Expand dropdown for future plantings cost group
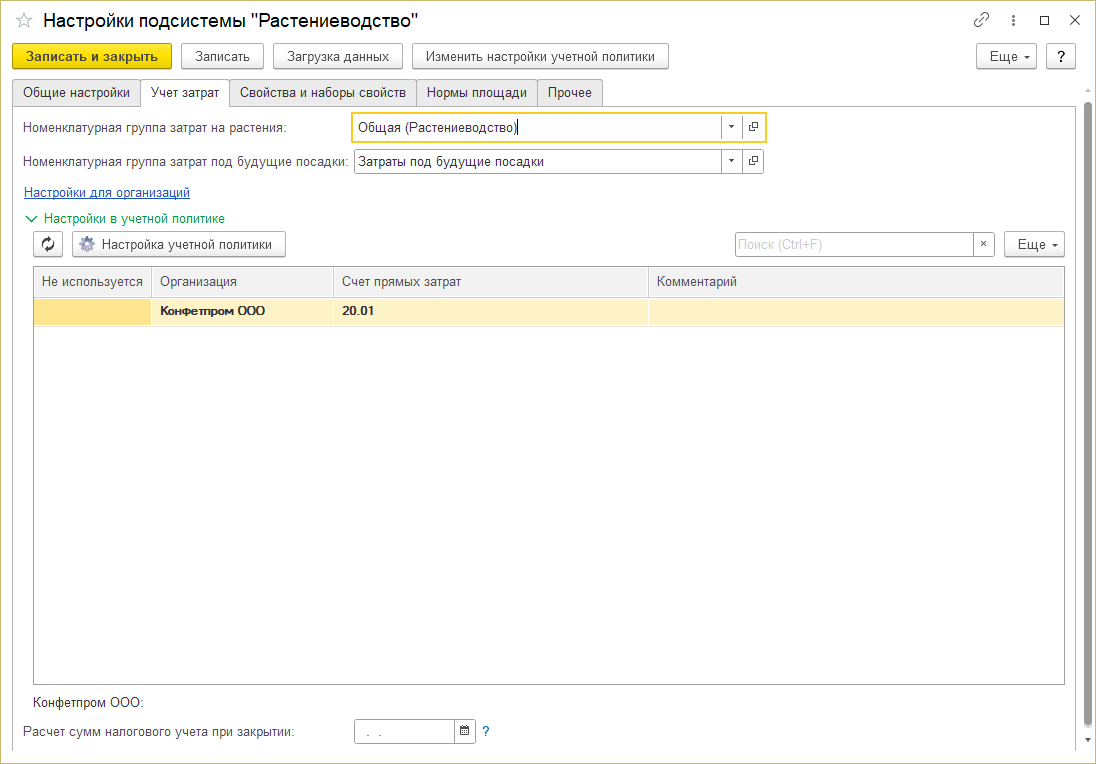This screenshot has width=1096, height=764. 731,161
